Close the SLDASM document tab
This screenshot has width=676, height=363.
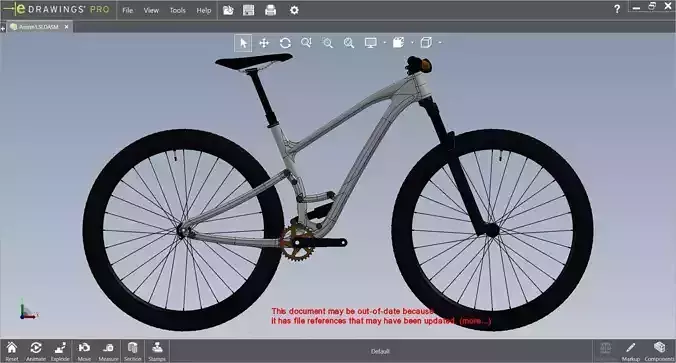[66, 27]
